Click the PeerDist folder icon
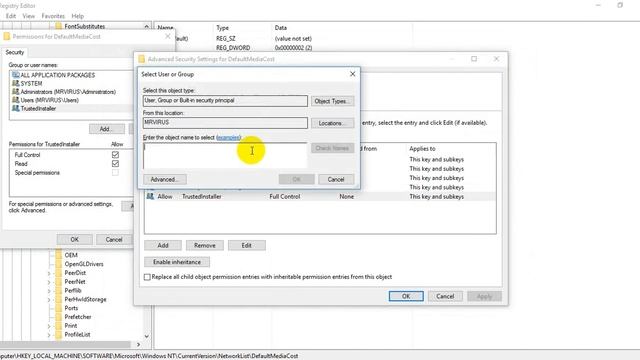The width and height of the screenshot is (640, 360). [58, 273]
